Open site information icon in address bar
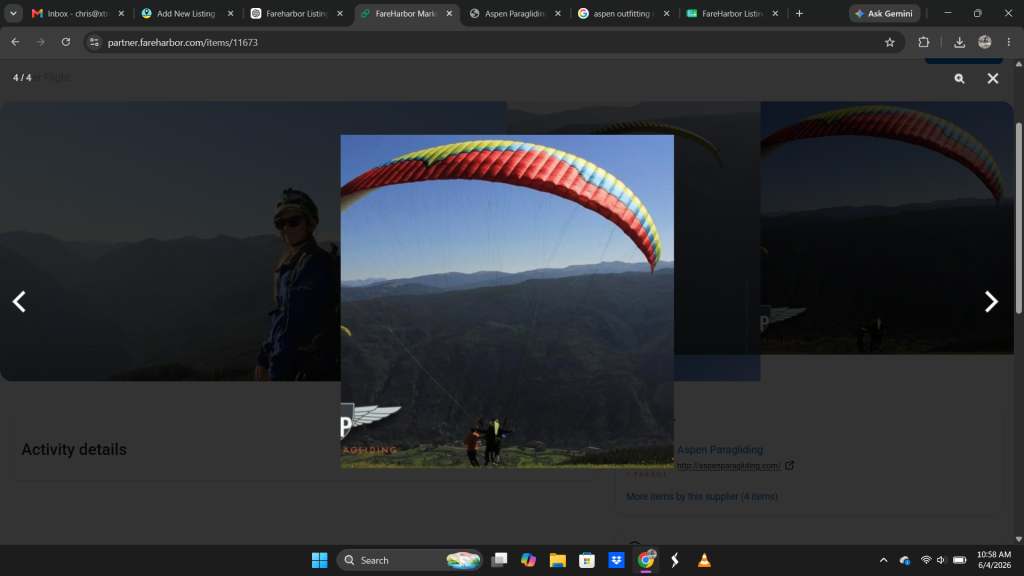The width and height of the screenshot is (1024, 576). (94, 42)
